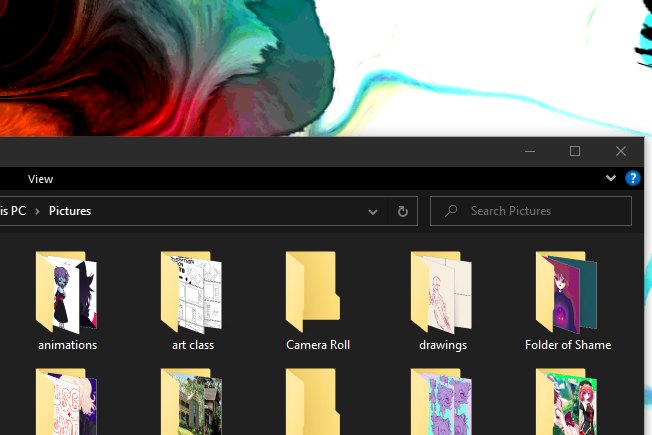Click Pictures in the address breadcrumb
The image size is (652, 435).
[x=70, y=211]
